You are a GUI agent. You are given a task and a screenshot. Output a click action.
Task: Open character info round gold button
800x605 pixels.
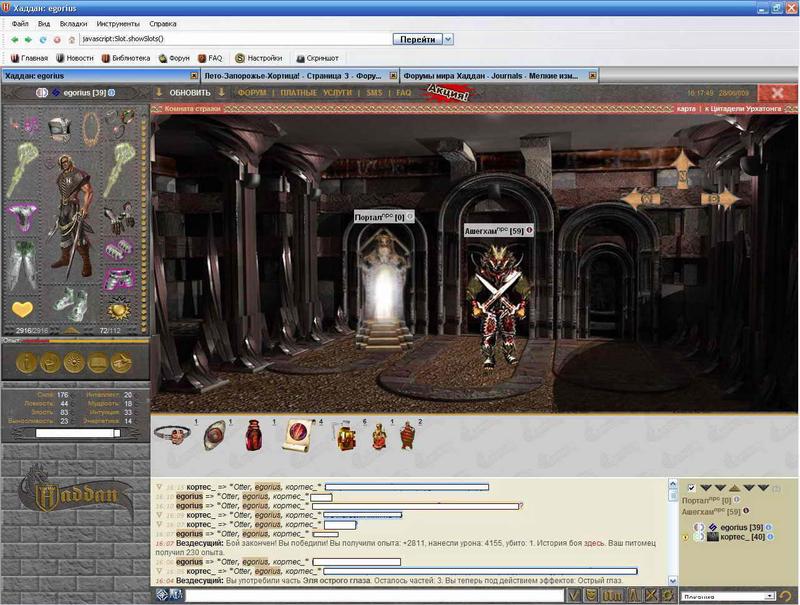(x=26, y=362)
